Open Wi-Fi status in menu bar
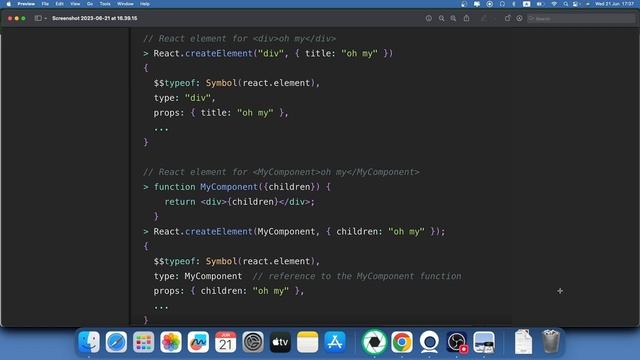 point(554,4)
